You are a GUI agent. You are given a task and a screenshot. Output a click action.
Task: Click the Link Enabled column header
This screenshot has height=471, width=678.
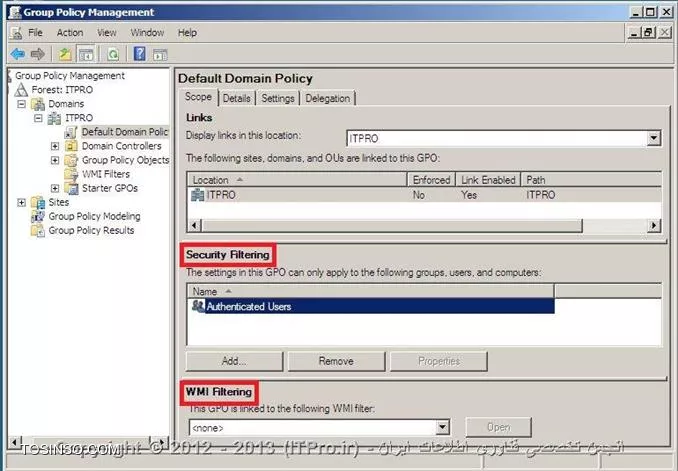488,180
